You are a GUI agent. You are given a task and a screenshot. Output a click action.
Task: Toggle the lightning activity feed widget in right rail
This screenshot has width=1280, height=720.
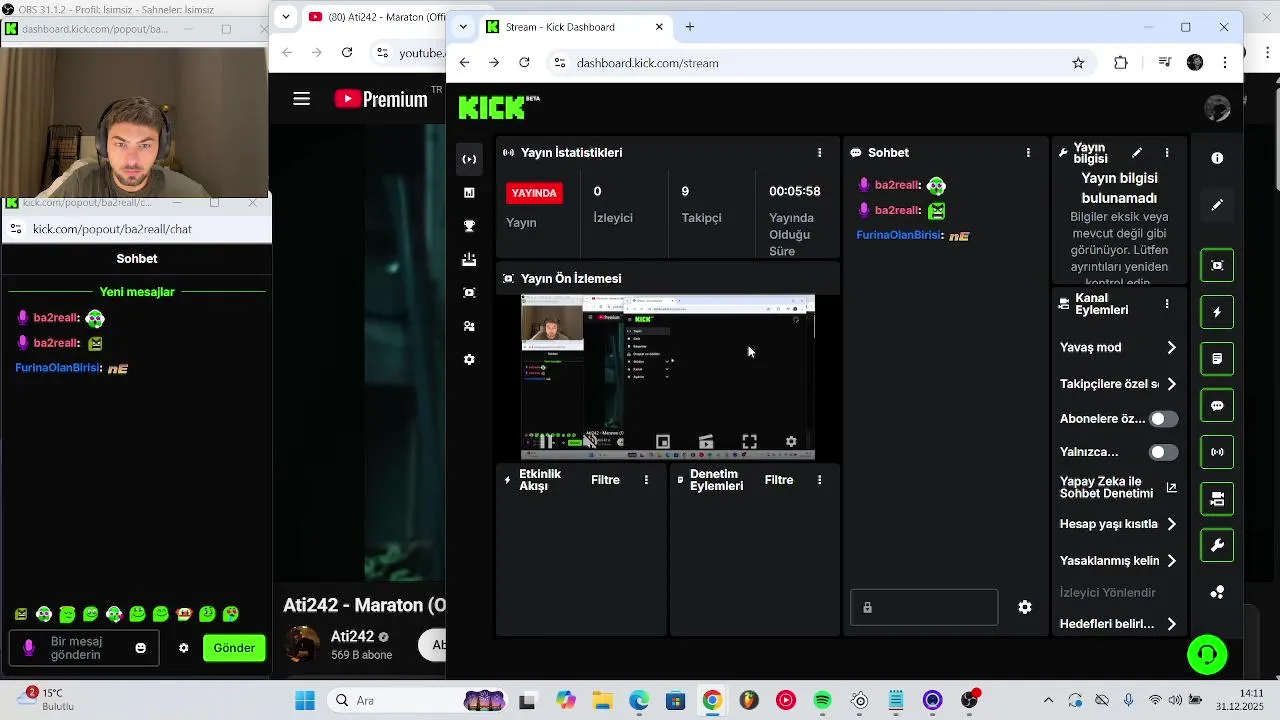pyautogui.click(x=1217, y=312)
